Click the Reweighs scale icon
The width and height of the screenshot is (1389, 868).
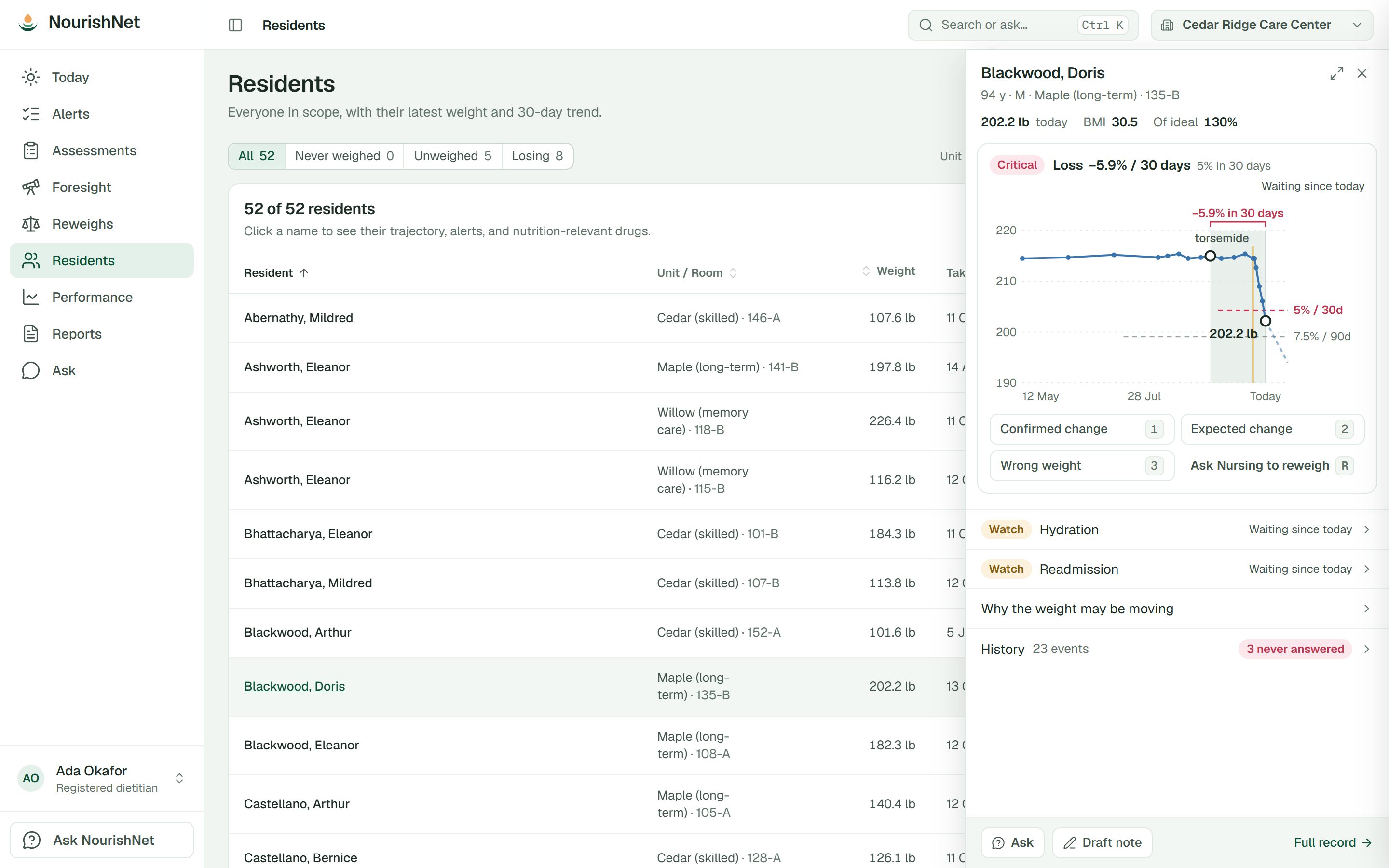click(x=30, y=224)
